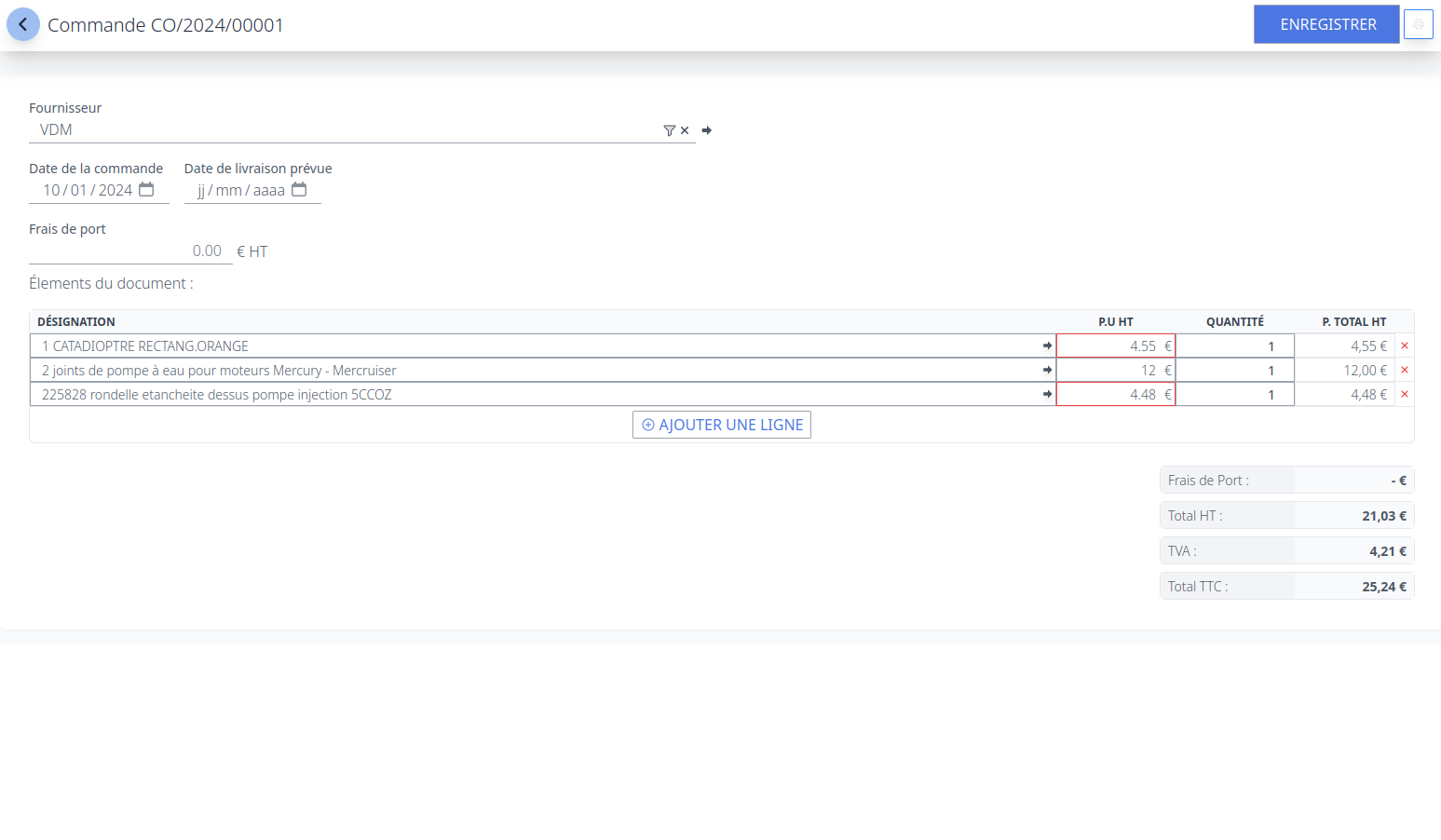Image resolution: width=1441 pixels, height=840 pixels.
Task: Delete the rondelle etancheite line
Action: tap(1404, 395)
